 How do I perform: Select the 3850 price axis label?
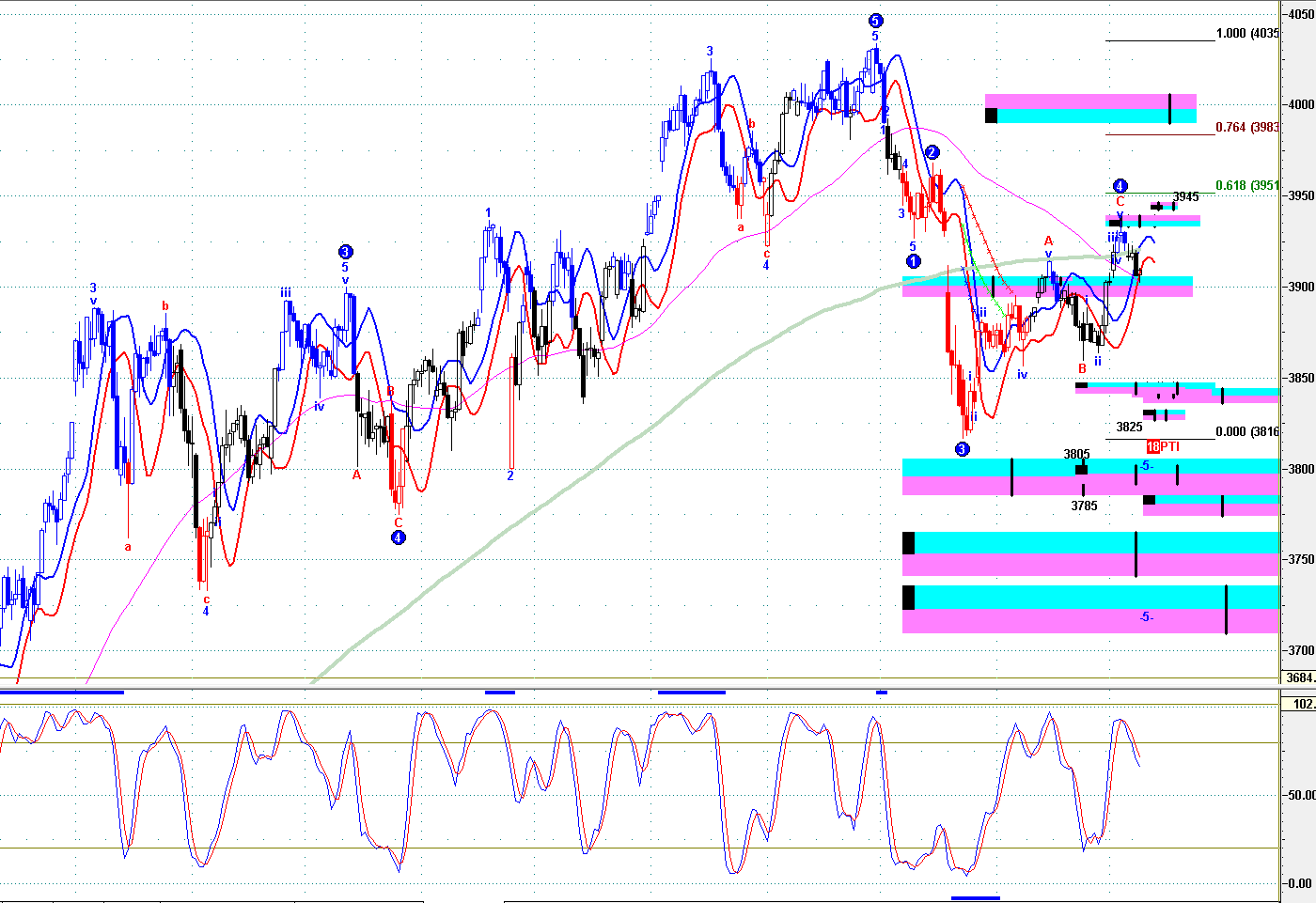[x=1301, y=378]
